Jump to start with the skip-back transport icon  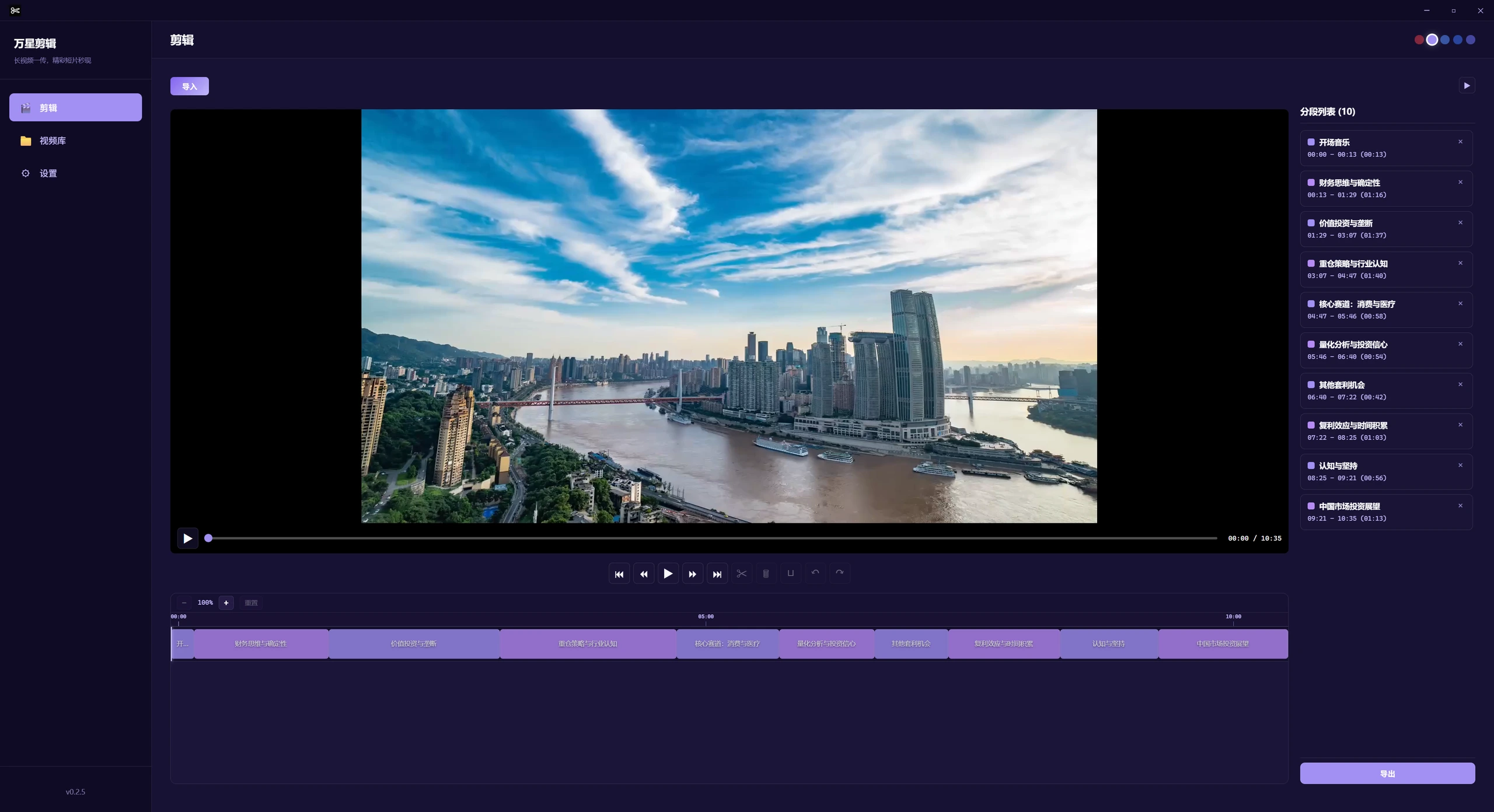pos(619,574)
